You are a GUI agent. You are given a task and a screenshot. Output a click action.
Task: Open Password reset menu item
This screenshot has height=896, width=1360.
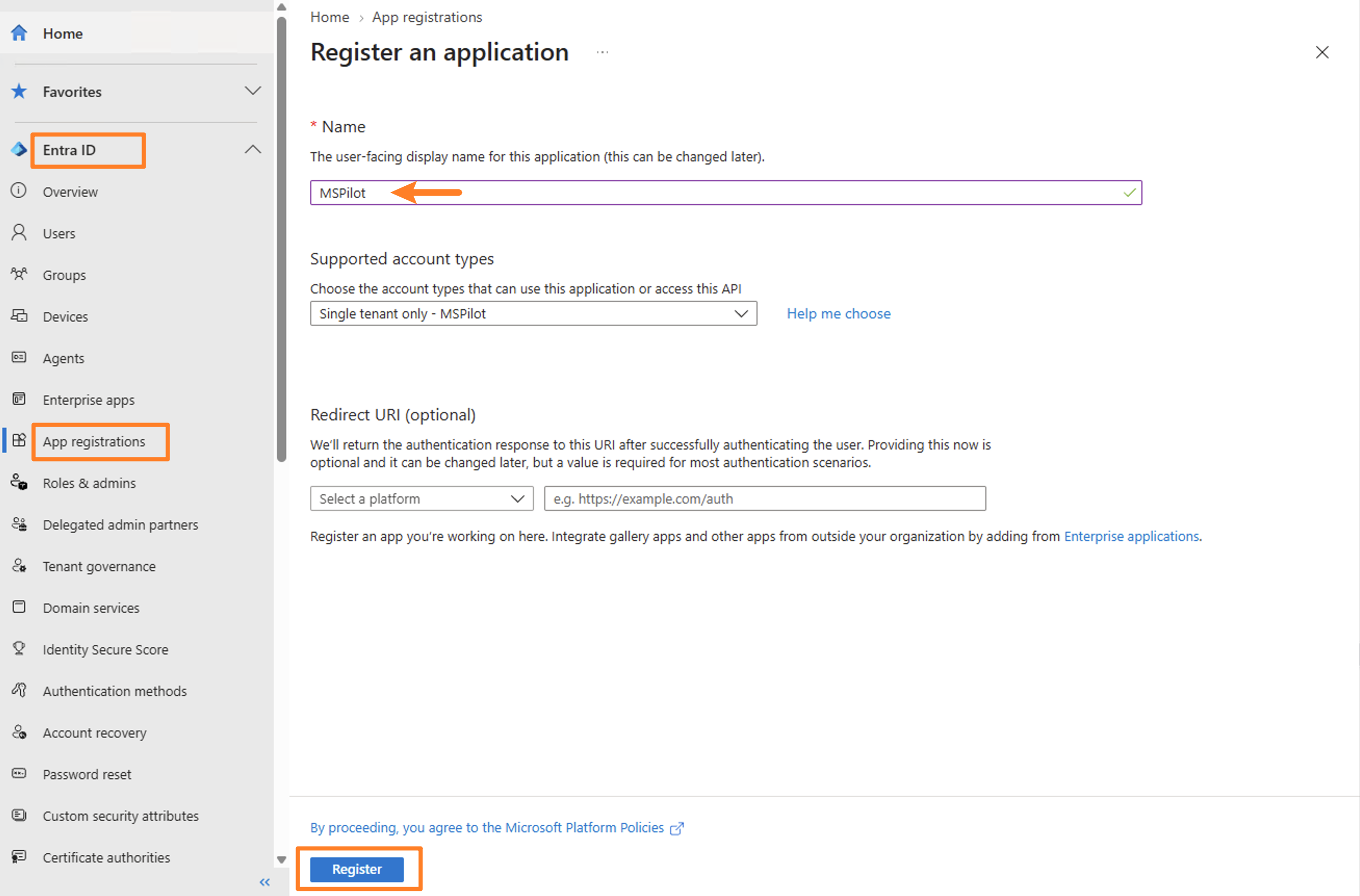coord(87,775)
